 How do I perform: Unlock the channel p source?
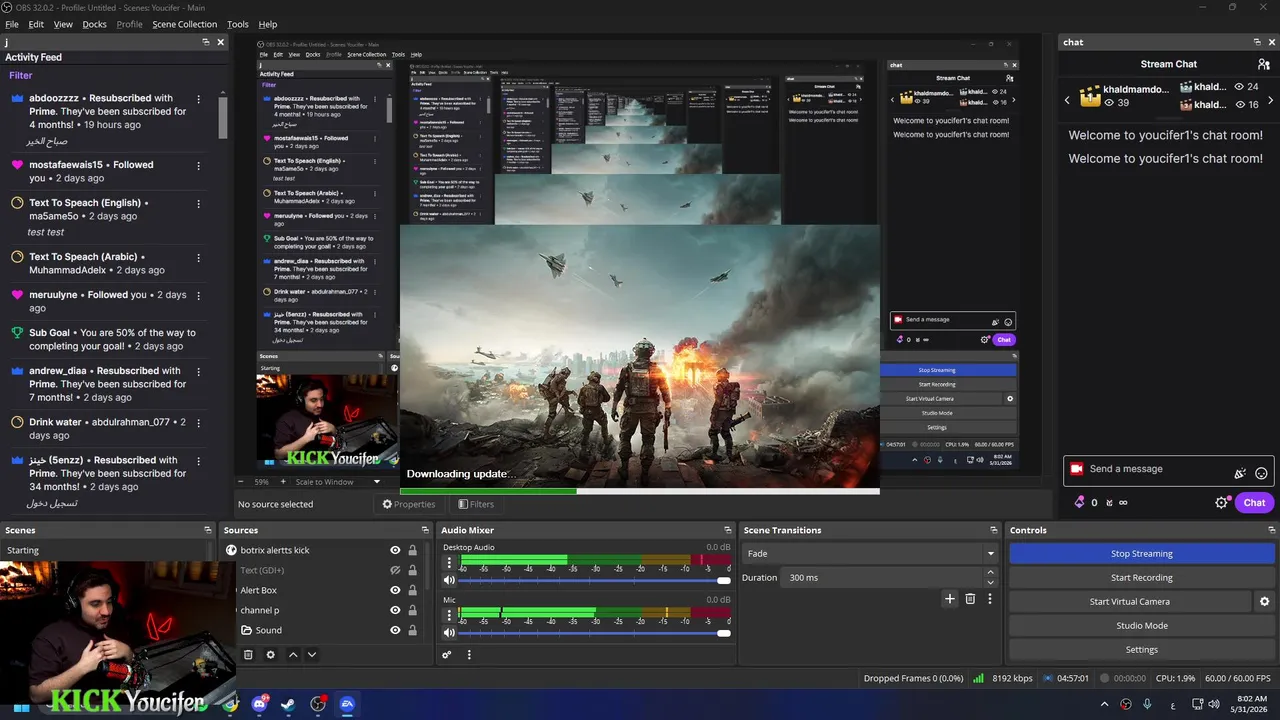(412, 610)
